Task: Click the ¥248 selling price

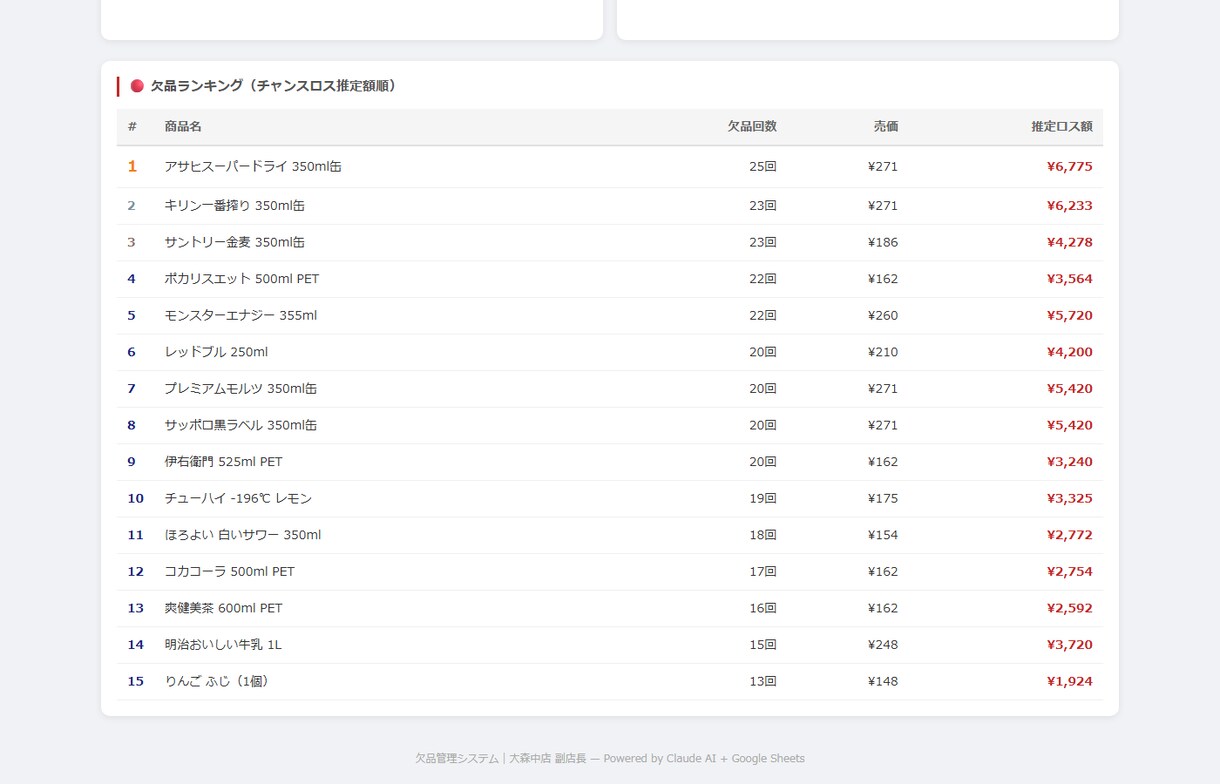Action: tap(883, 645)
